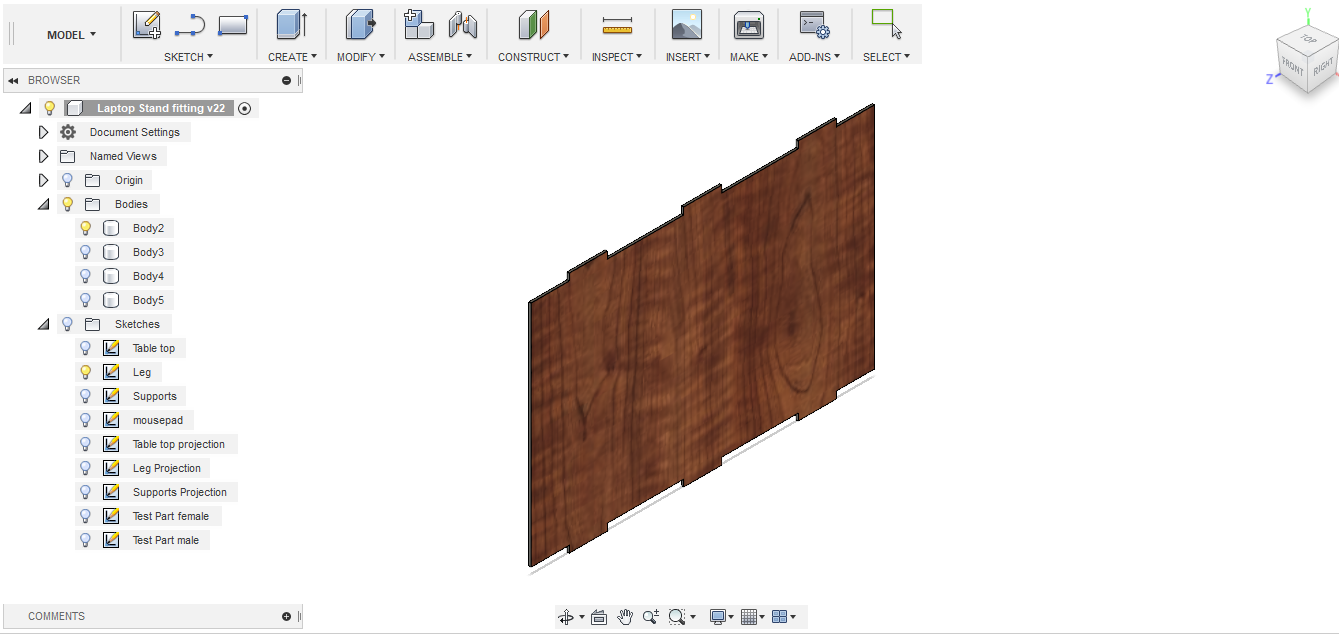Open the Orbit type dropdown arrow
1339x634 pixels.
(x=582, y=618)
